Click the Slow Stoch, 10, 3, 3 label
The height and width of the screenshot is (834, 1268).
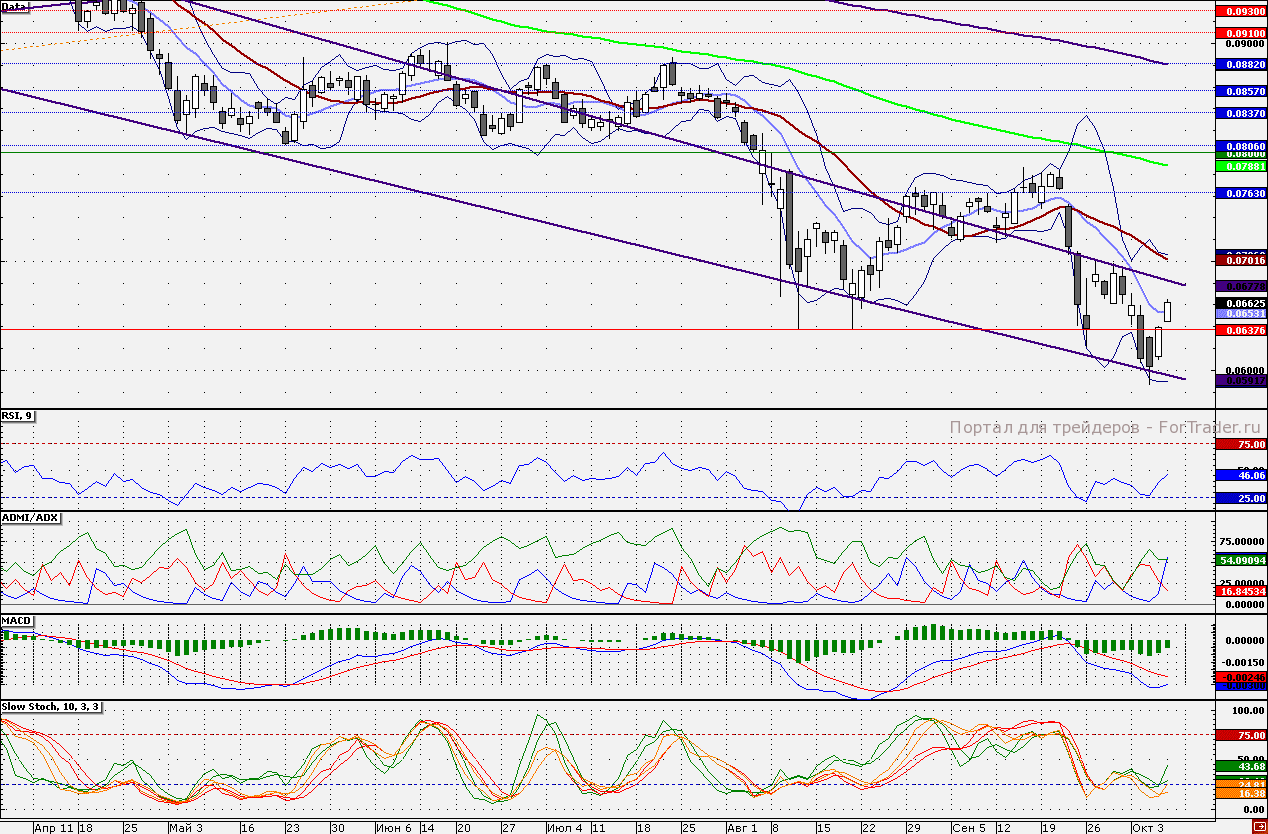tap(51, 706)
